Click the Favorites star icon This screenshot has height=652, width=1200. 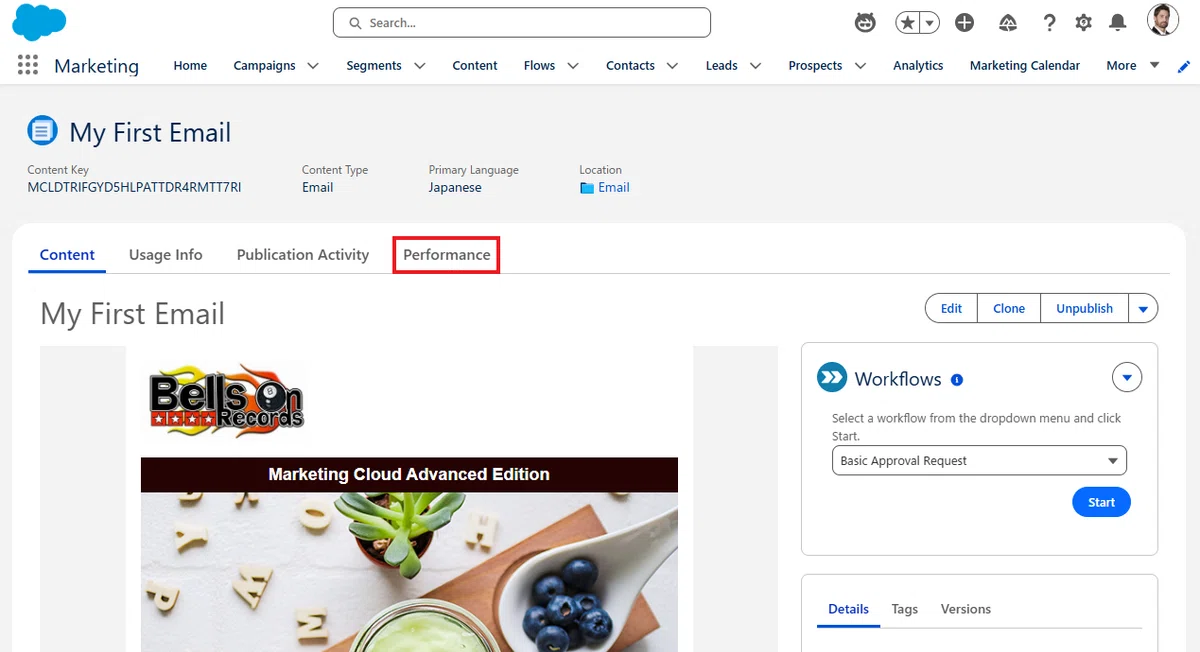(x=908, y=22)
